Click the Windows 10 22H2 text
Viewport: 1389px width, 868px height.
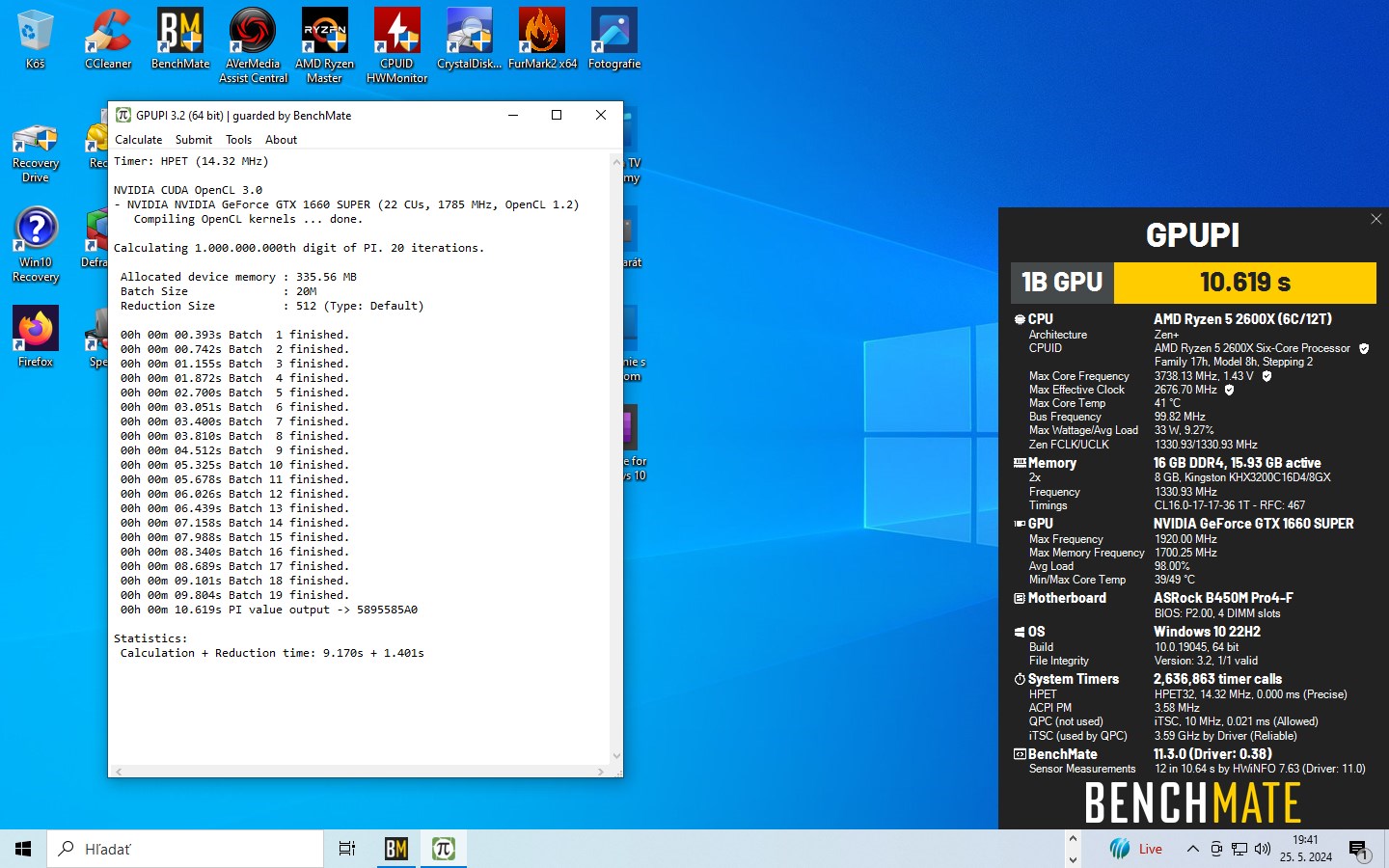pos(1207,632)
